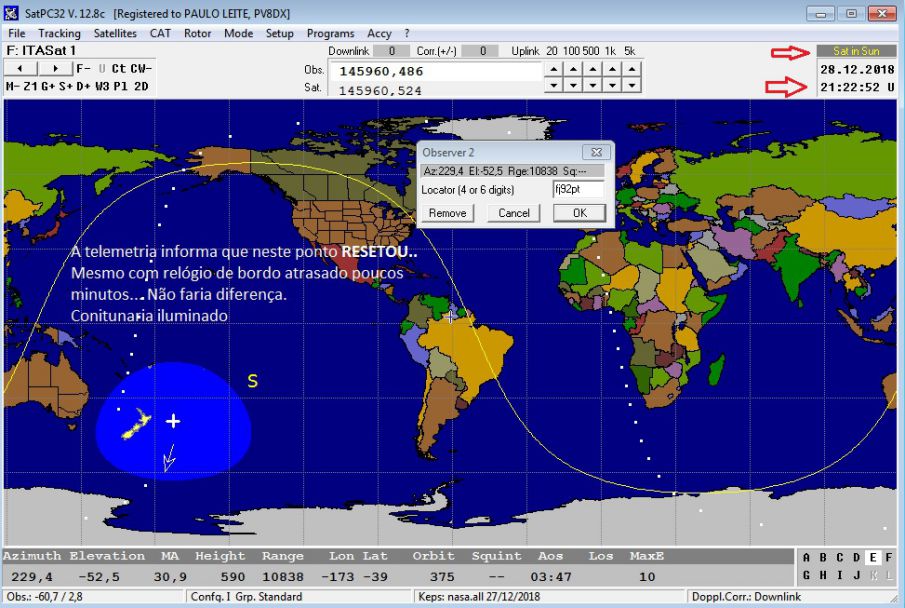Toggle the G+ ground track option
The width and height of the screenshot is (905, 608).
coord(50,86)
